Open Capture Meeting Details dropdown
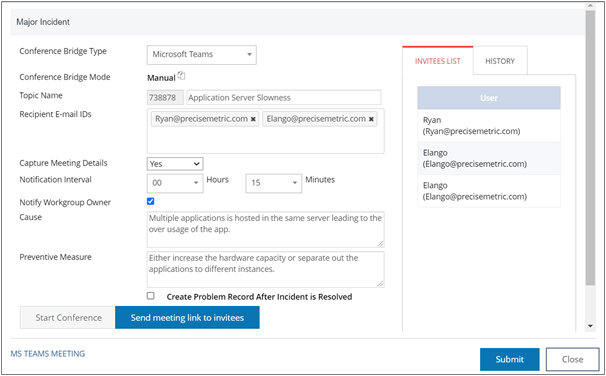 [x=175, y=164]
